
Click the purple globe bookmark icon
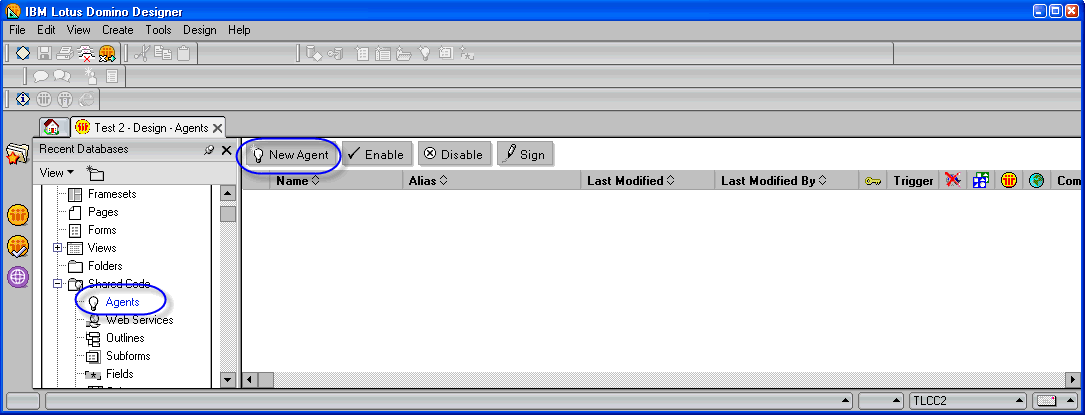coord(17,277)
